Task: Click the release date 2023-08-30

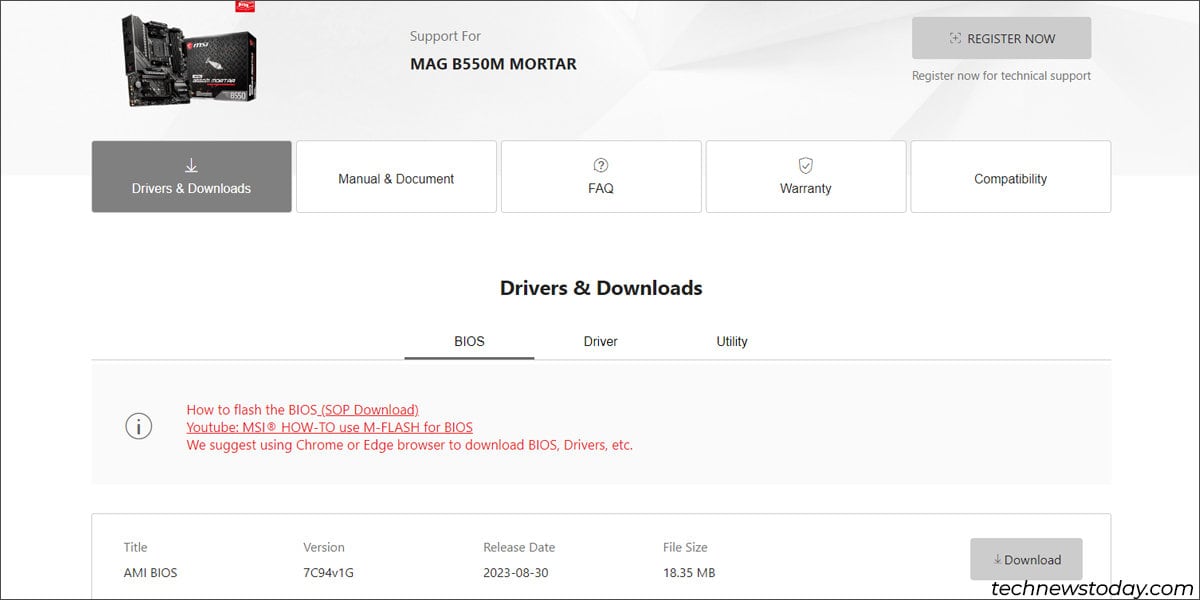Action: click(515, 573)
